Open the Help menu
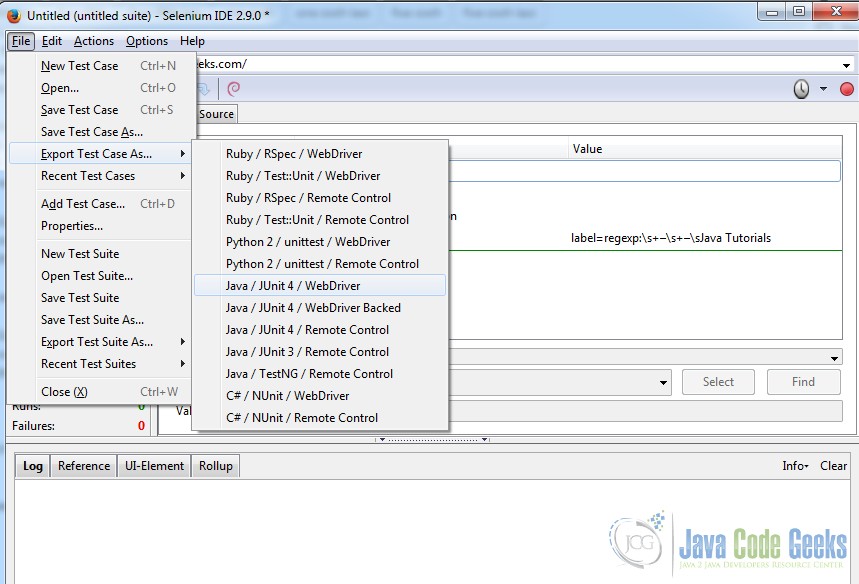 click(192, 41)
